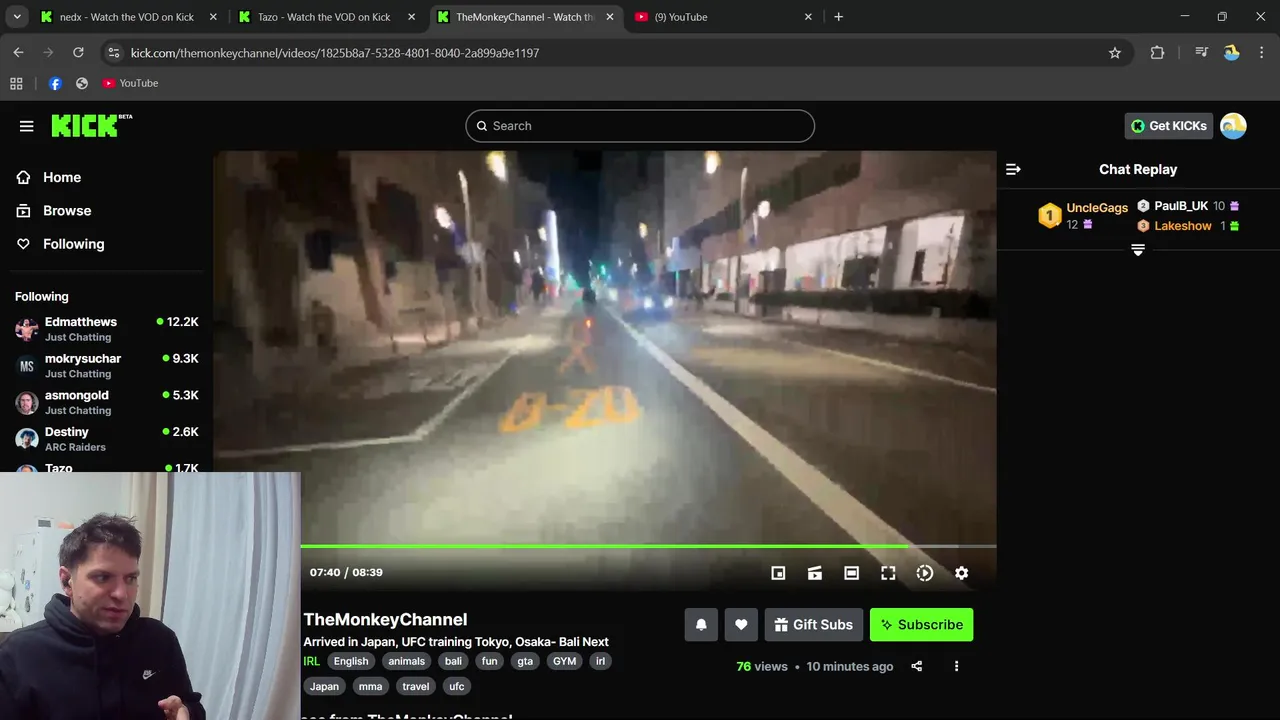Seek on the green video progress bar
The height and width of the screenshot is (720, 1280).
648,547
